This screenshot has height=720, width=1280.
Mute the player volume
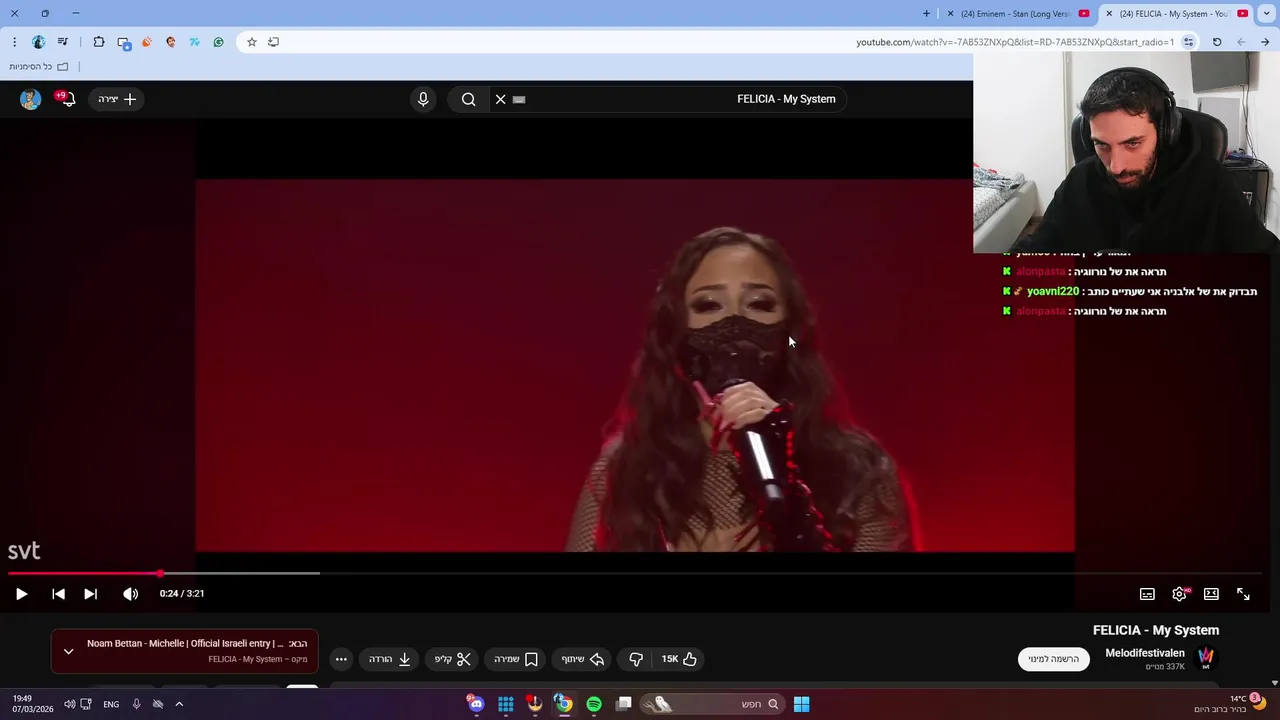(130, 594)
